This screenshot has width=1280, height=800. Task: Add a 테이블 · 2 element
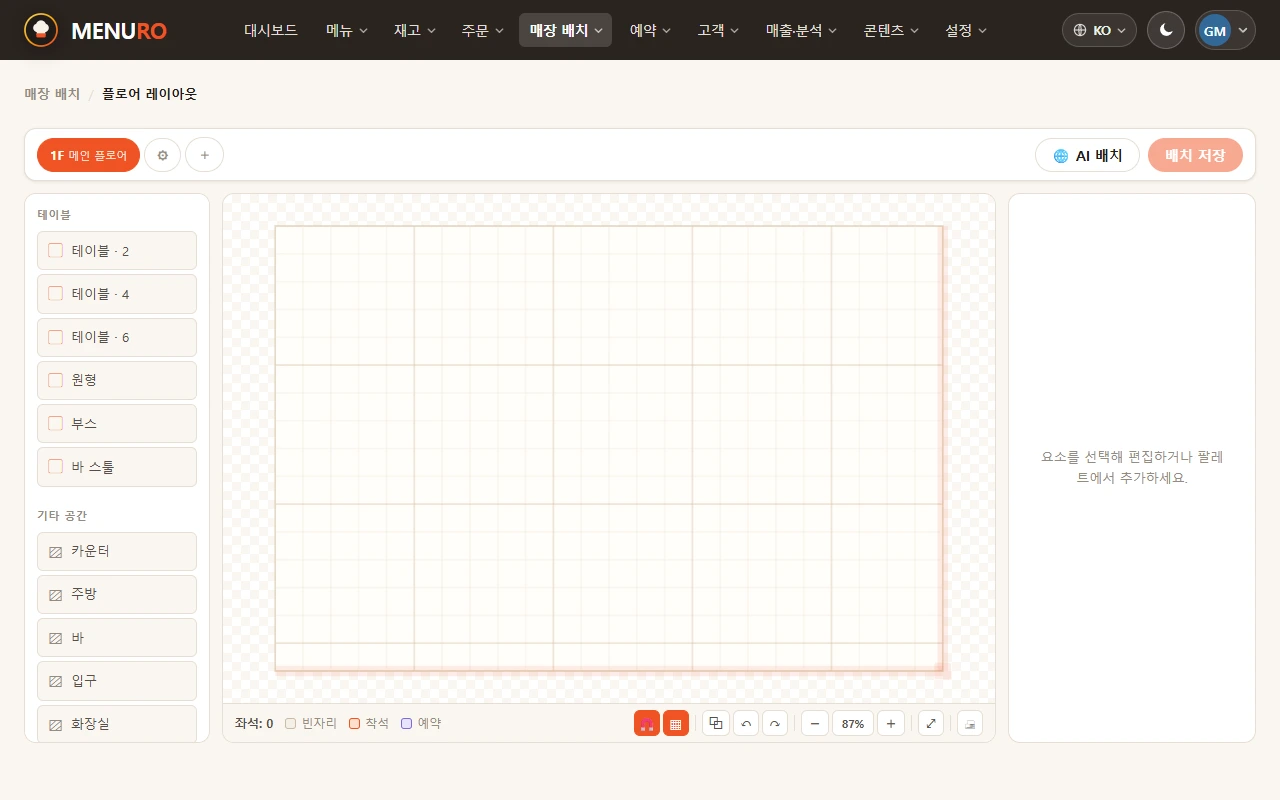(x=117, y=251)
